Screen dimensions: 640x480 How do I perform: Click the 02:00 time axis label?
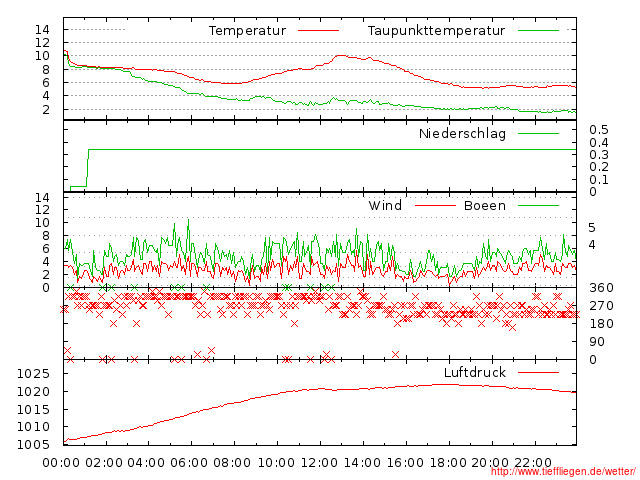pyautogui.click(x=104, y=463)
